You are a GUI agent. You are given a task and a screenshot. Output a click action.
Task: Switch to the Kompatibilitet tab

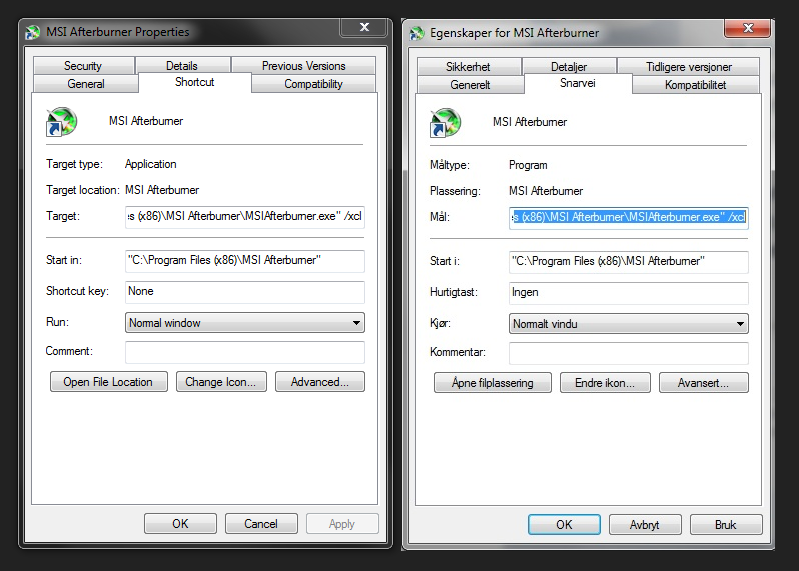click(x=696, y=85)
